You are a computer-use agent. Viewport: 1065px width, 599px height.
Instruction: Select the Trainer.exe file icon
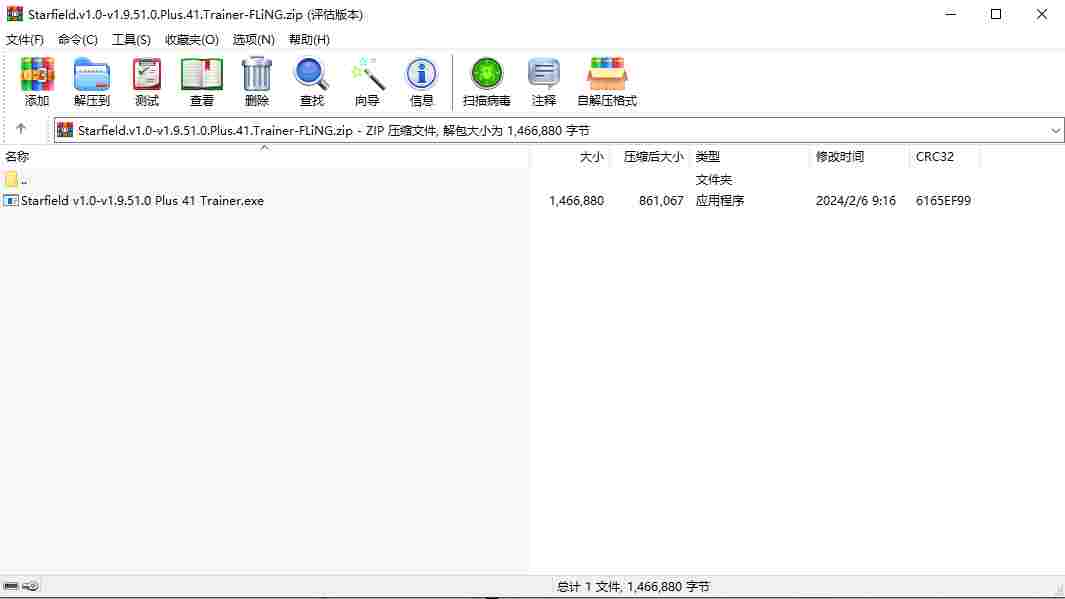pyautogui.click(x=10, y=201)
